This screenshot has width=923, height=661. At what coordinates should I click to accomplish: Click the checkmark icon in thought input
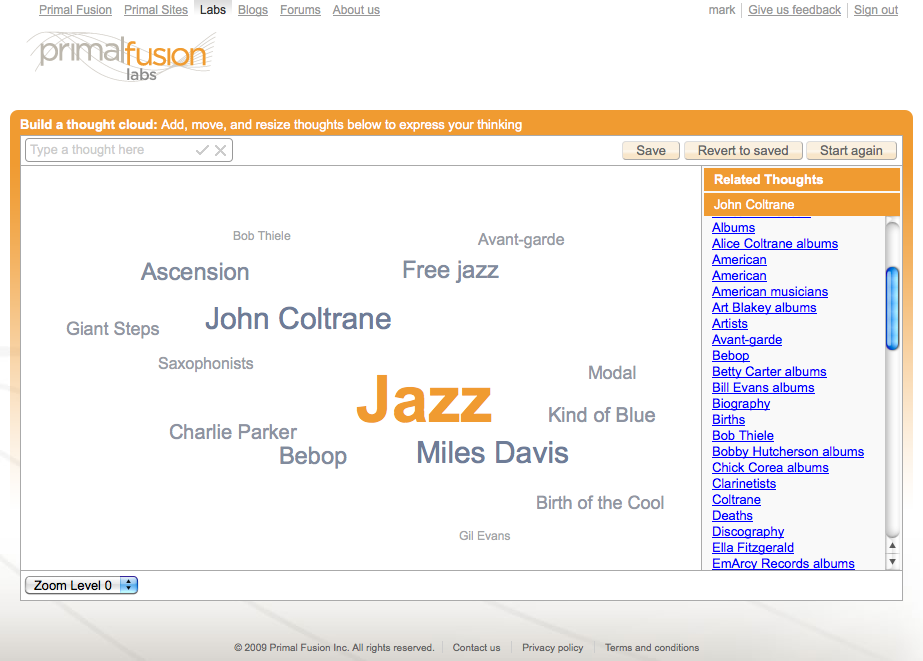tap(202, 150)
